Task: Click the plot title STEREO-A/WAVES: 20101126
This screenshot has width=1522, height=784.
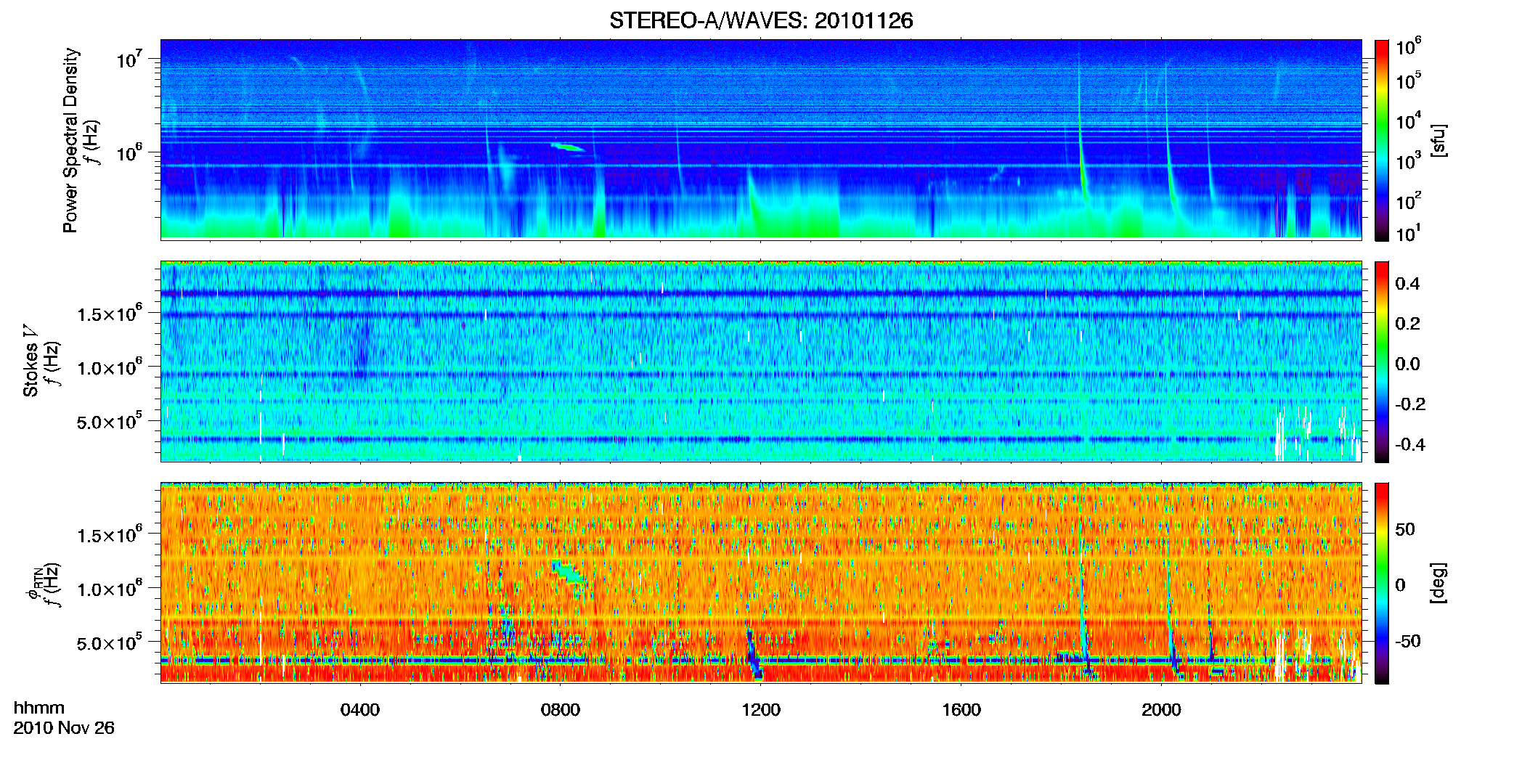Action: point(761,20)
